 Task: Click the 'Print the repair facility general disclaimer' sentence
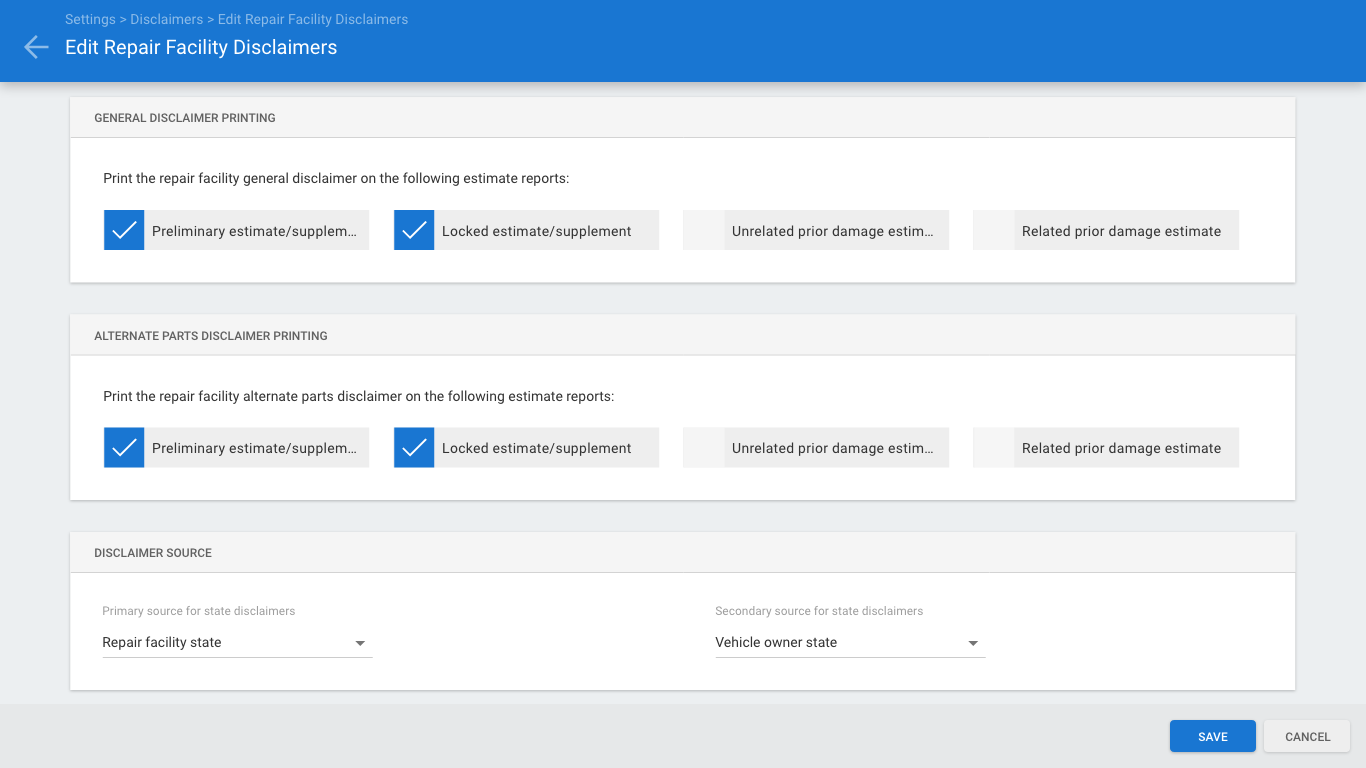(x=336, y=179)
